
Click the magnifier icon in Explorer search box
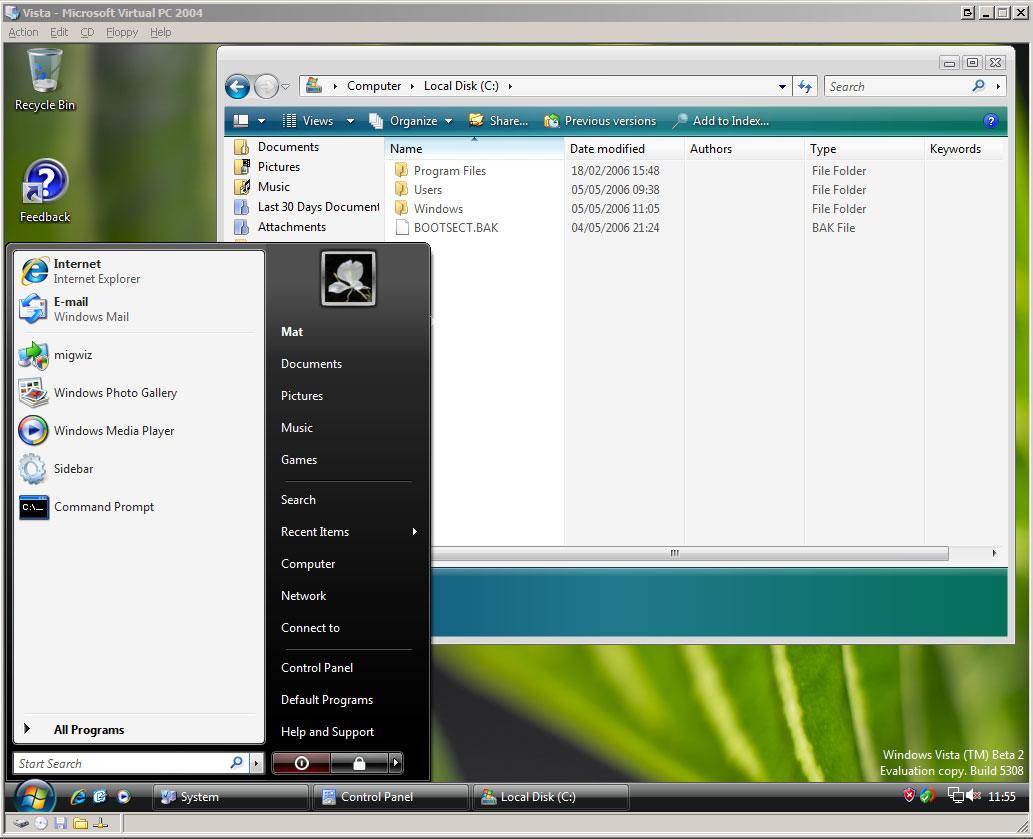[x=978, y=86]
